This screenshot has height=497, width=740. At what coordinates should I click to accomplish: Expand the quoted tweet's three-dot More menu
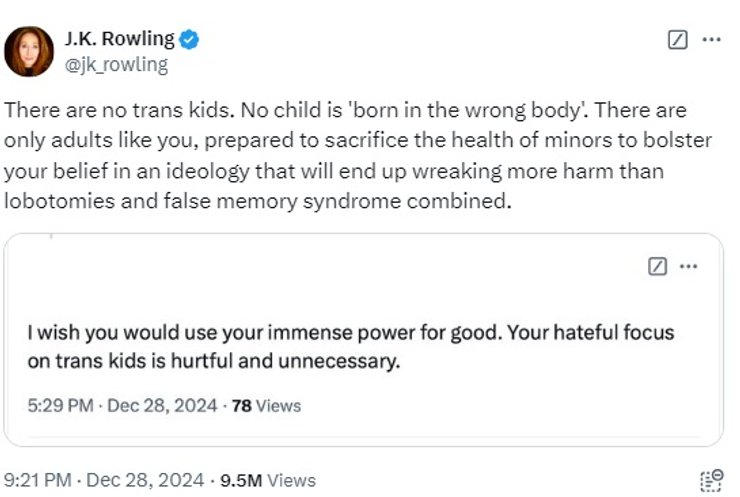click(x=688, y=266)
